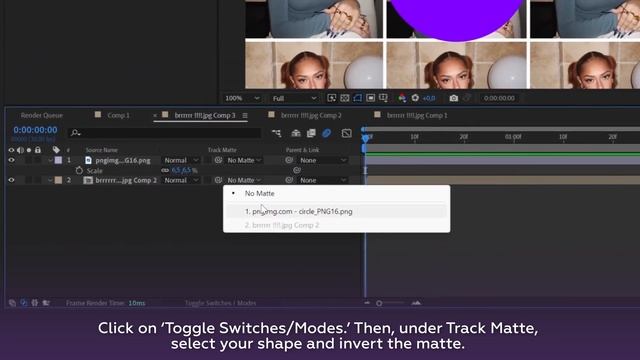
Task: Click the Reset Exposure icon
Action: (x=415, y=98)
